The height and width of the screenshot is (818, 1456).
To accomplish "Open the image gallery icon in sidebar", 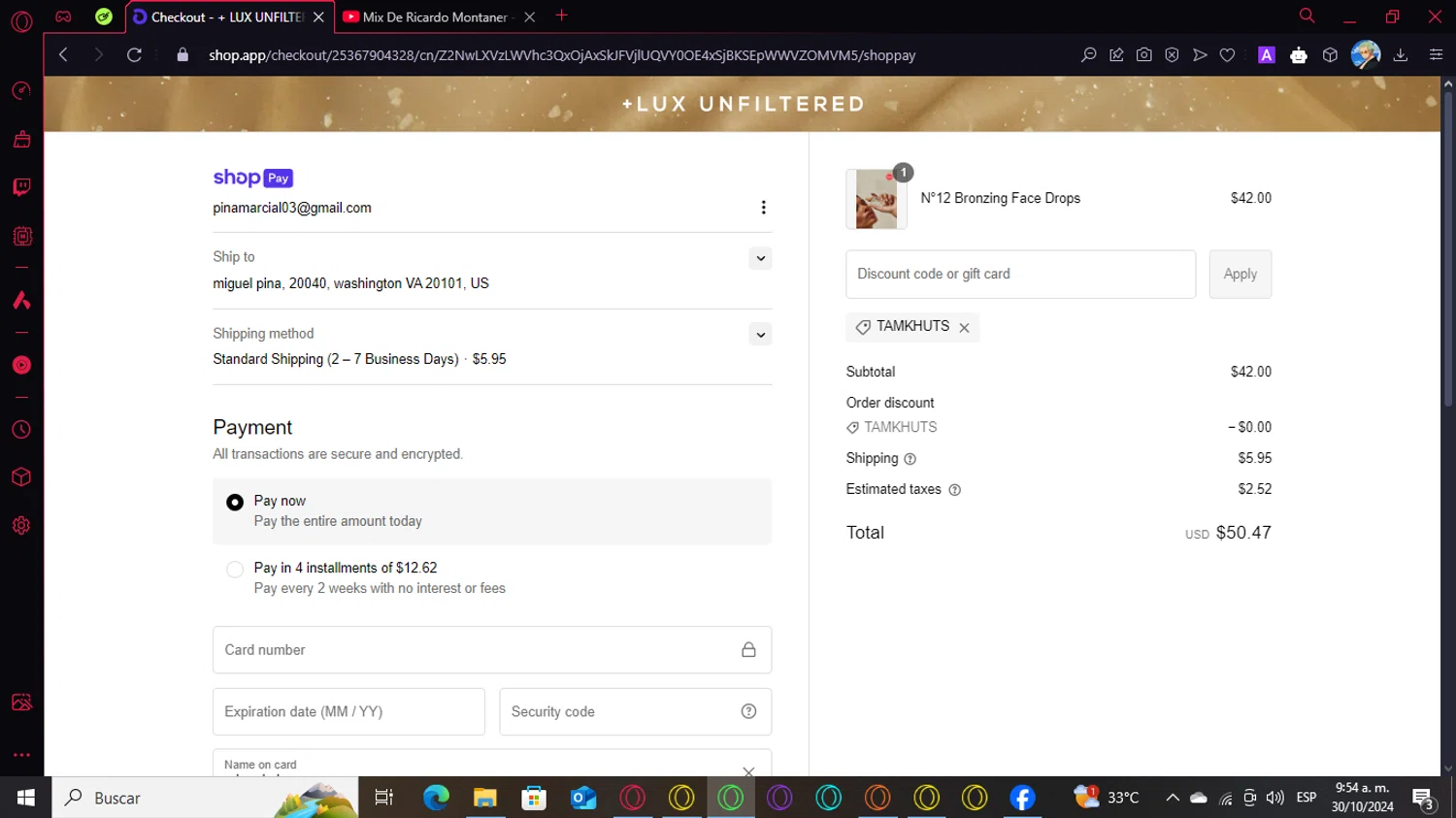I will [x=21, y=703].
